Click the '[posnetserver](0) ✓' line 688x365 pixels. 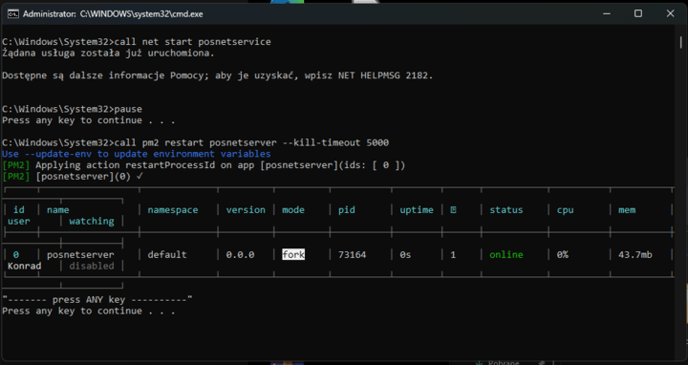tap(73, 176)
